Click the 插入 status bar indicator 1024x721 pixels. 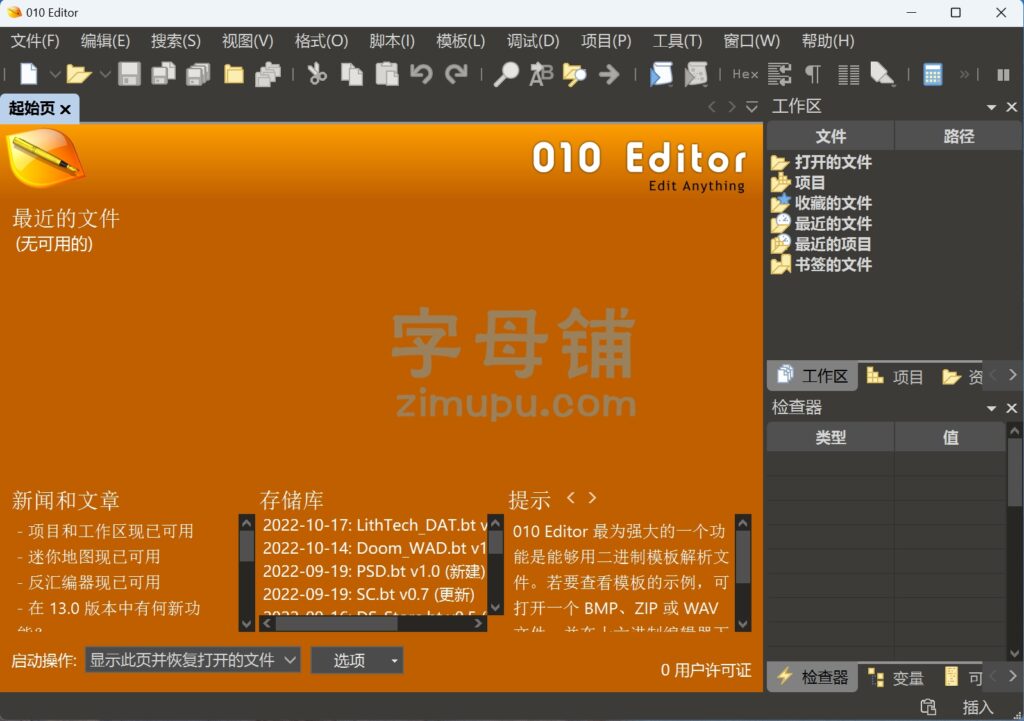[978, 707]
